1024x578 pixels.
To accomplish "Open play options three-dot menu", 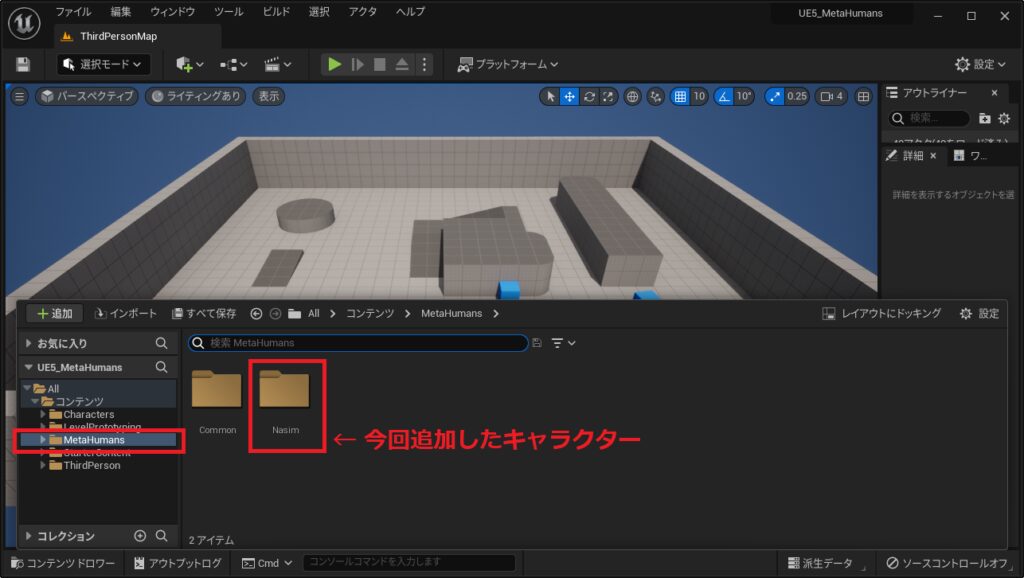I will [x=424, y=64].
